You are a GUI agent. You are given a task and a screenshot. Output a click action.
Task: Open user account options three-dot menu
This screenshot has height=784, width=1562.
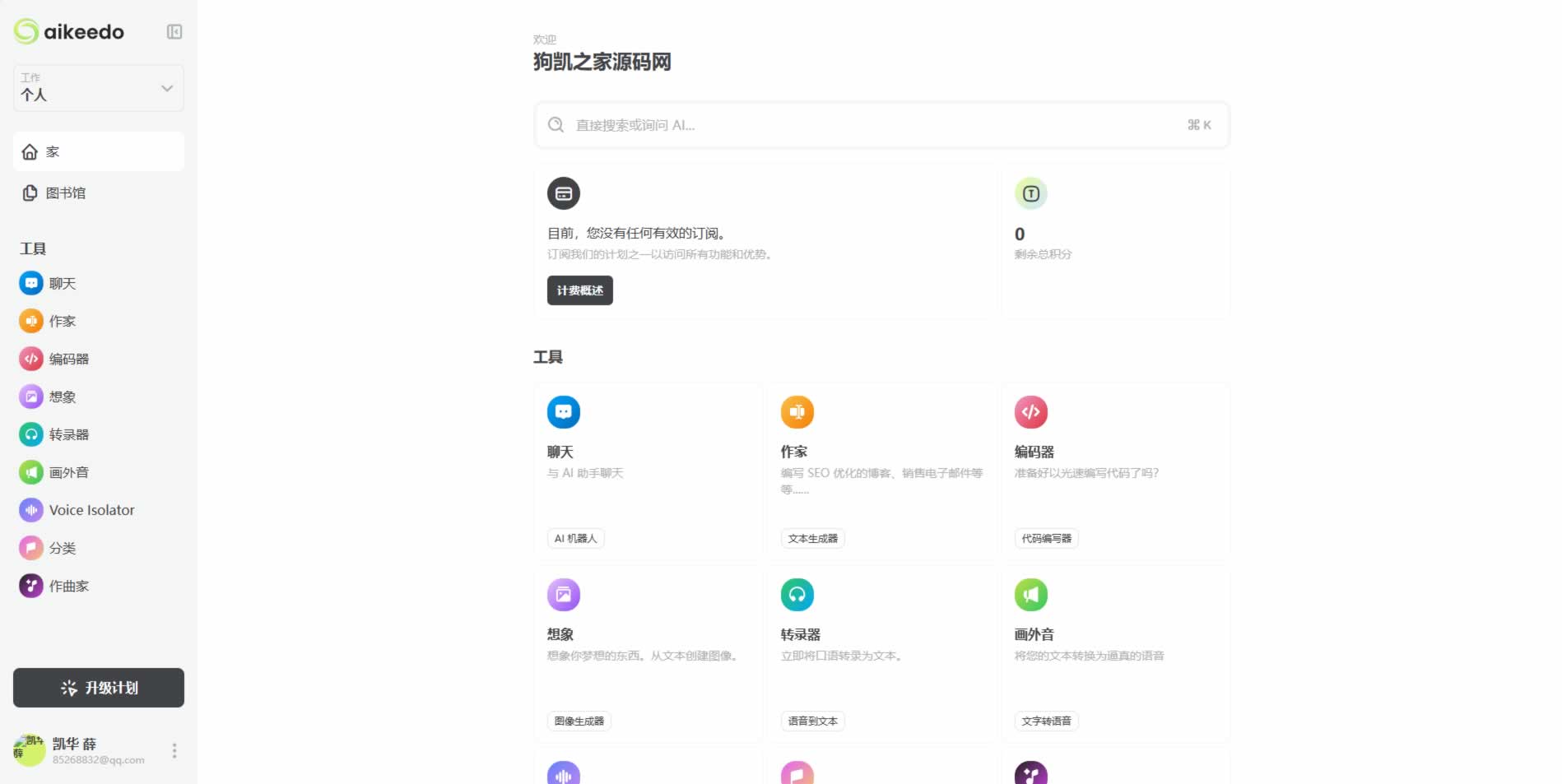click(174, 751)
